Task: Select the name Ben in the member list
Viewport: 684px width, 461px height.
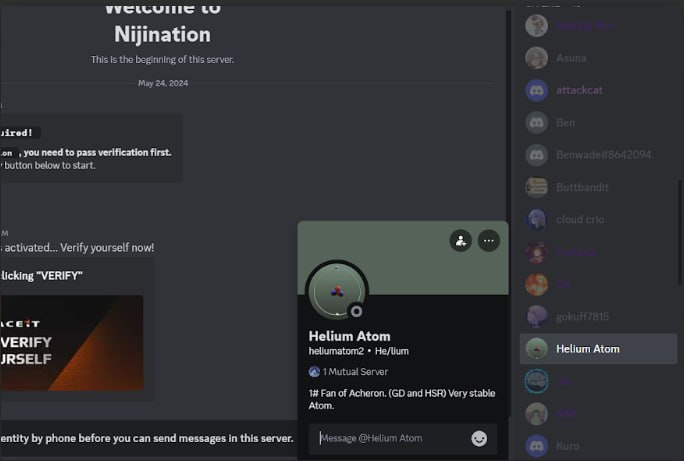Action: [x=565, y=123]
